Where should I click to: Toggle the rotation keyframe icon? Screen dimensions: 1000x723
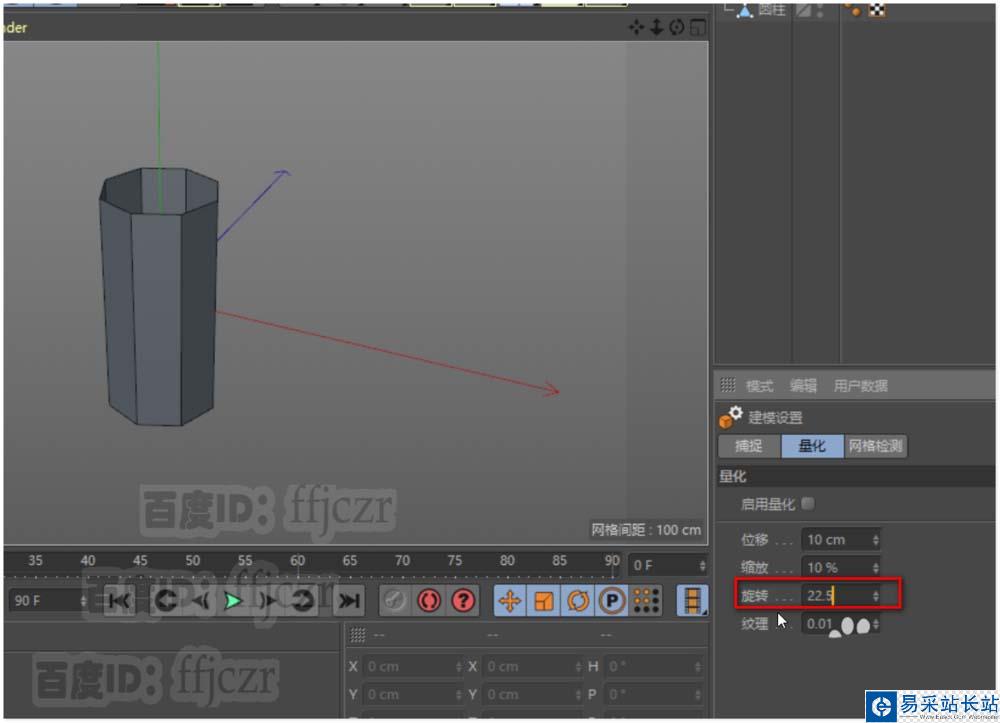click(578, 600)
